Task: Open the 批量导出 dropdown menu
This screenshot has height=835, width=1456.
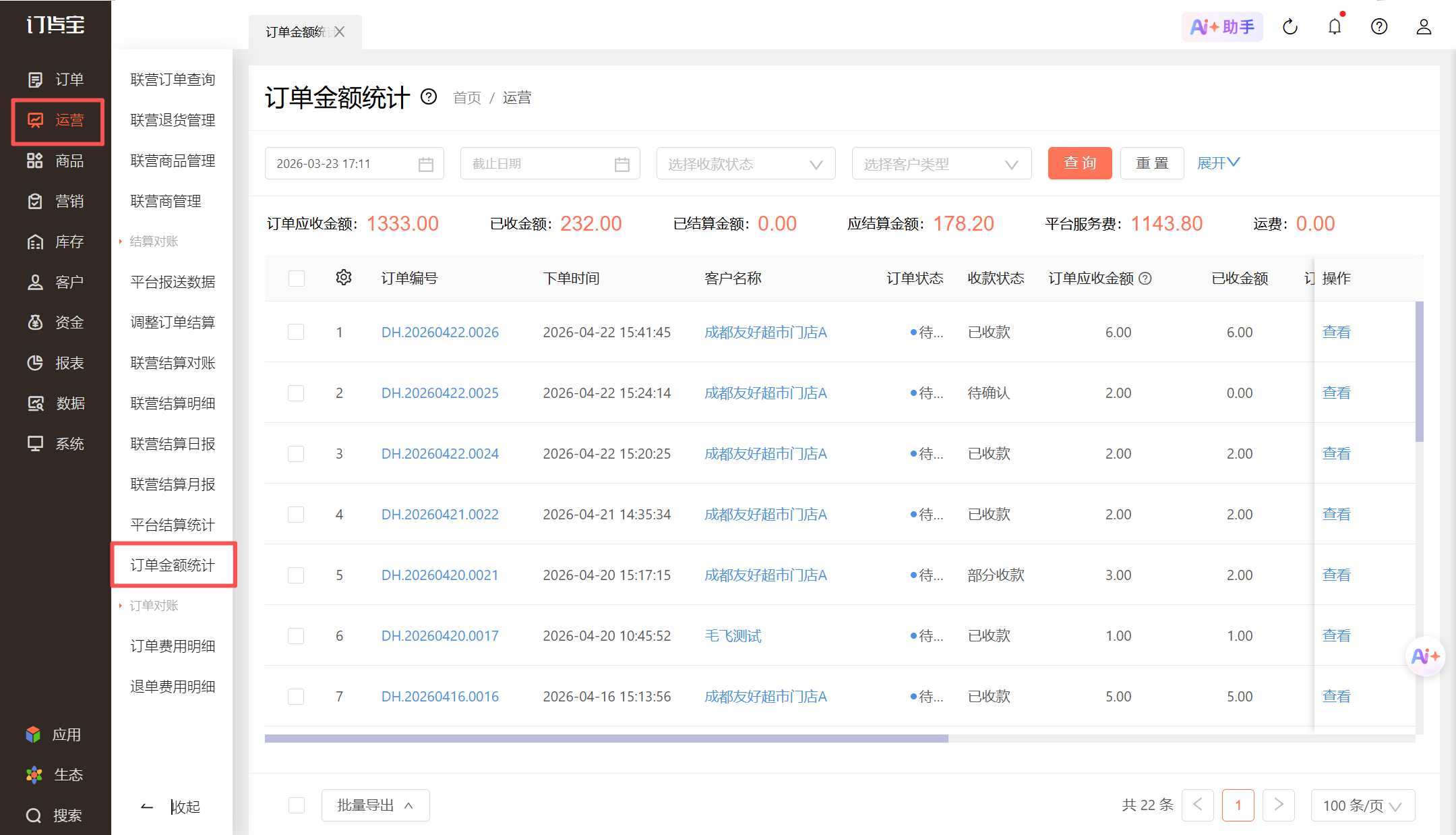Action: (x=375, y=805)
